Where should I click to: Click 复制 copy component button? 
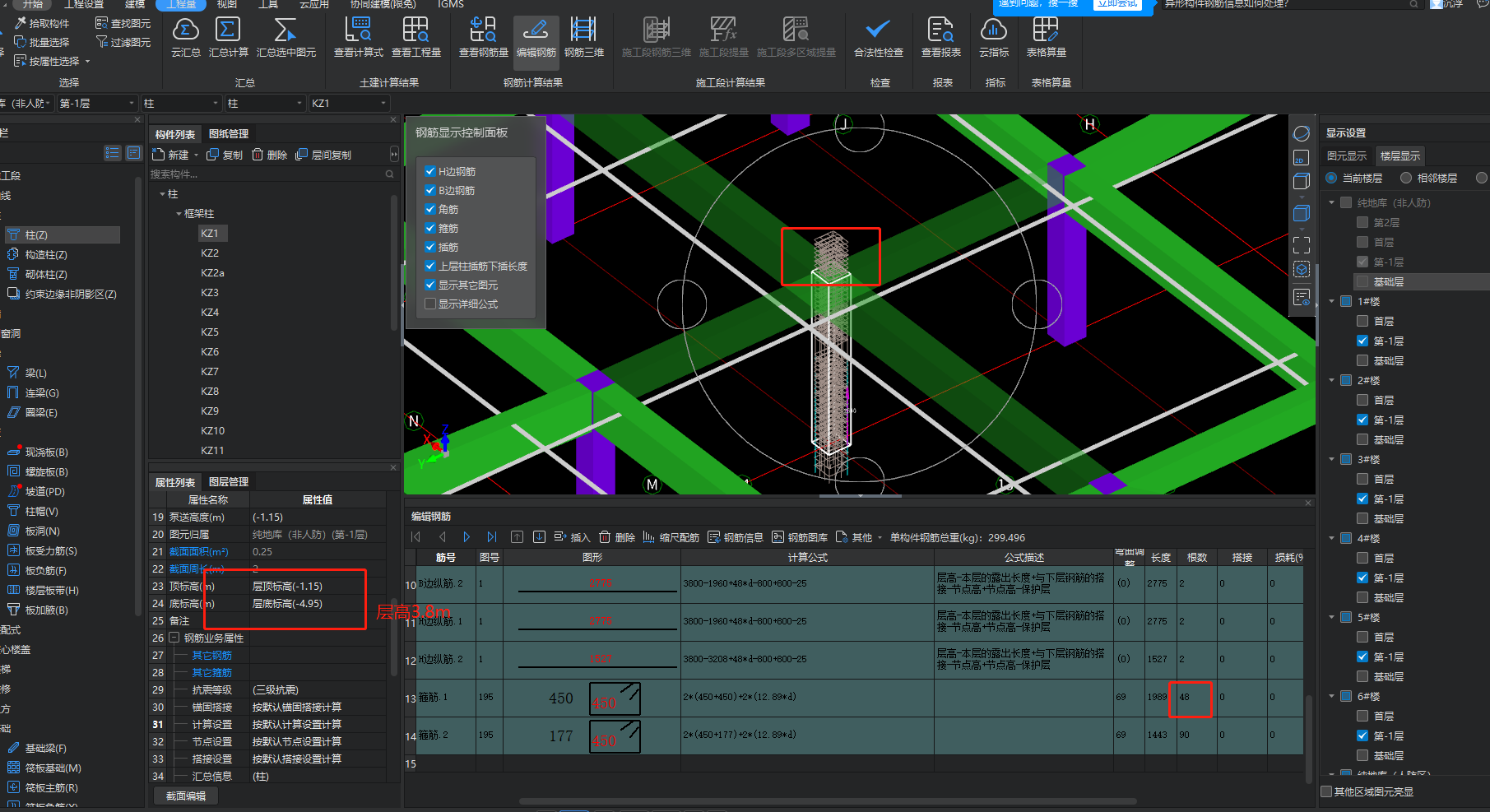(x=225, y=155)
